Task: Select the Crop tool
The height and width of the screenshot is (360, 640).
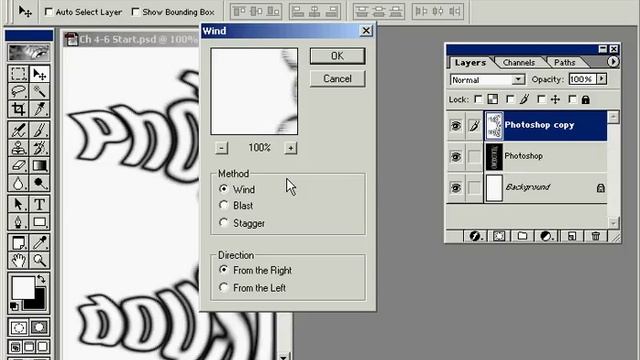Action: click(x=18, y=109)
